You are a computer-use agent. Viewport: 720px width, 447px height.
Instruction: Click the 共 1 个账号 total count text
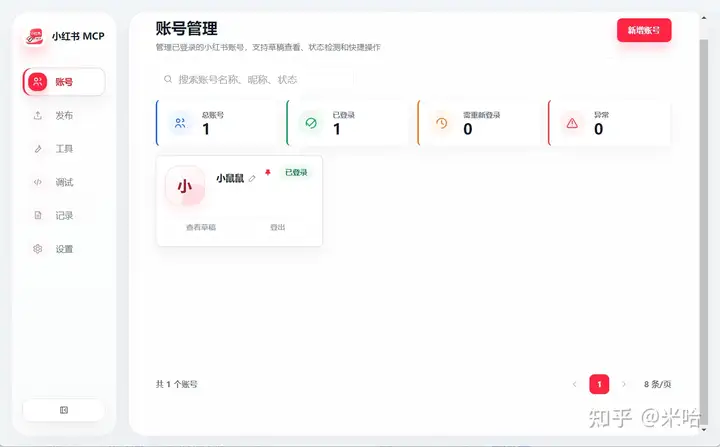point(177,384)
